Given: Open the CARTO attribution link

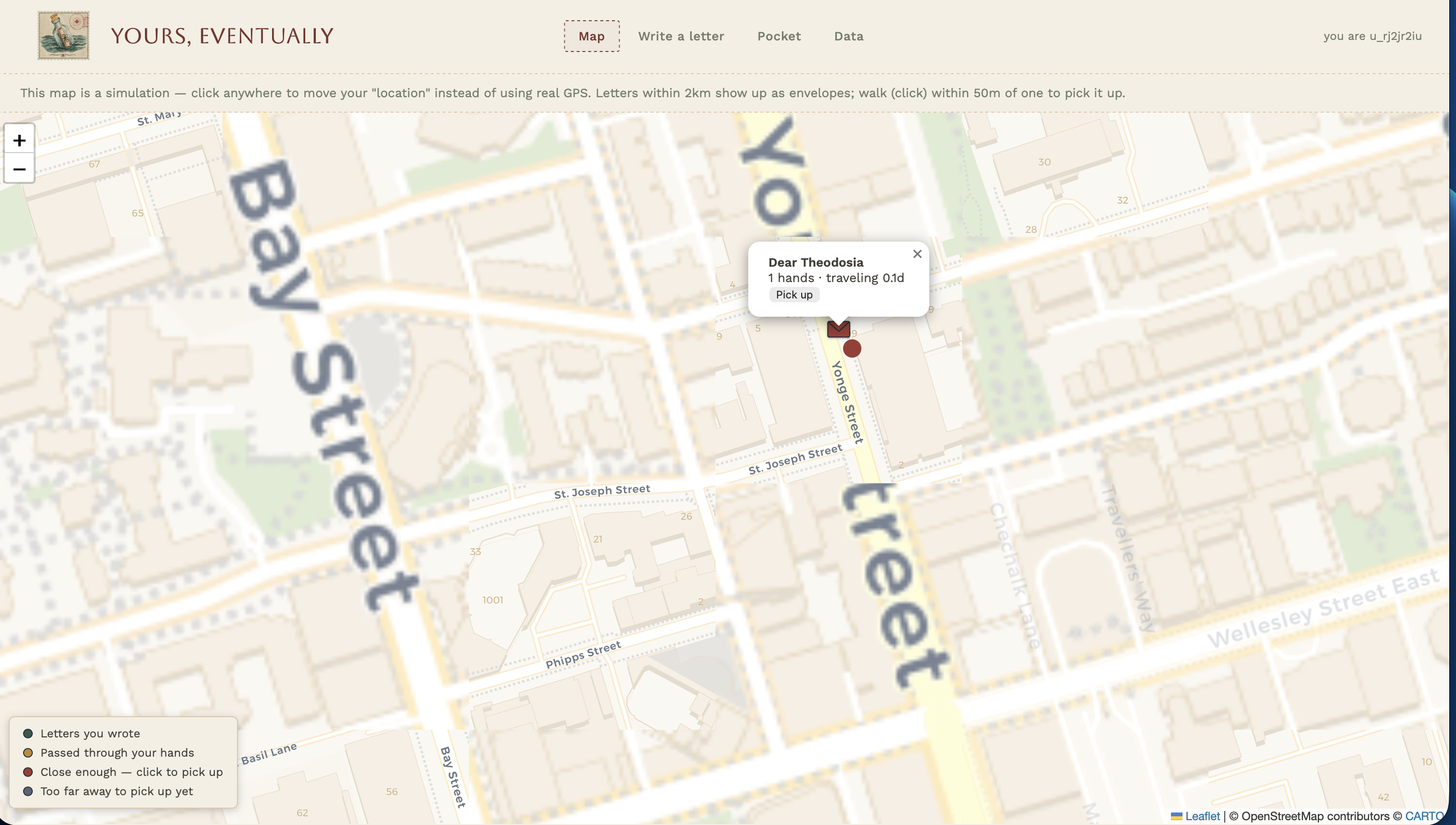Looking at the screenshot, I should point(1424,816).
